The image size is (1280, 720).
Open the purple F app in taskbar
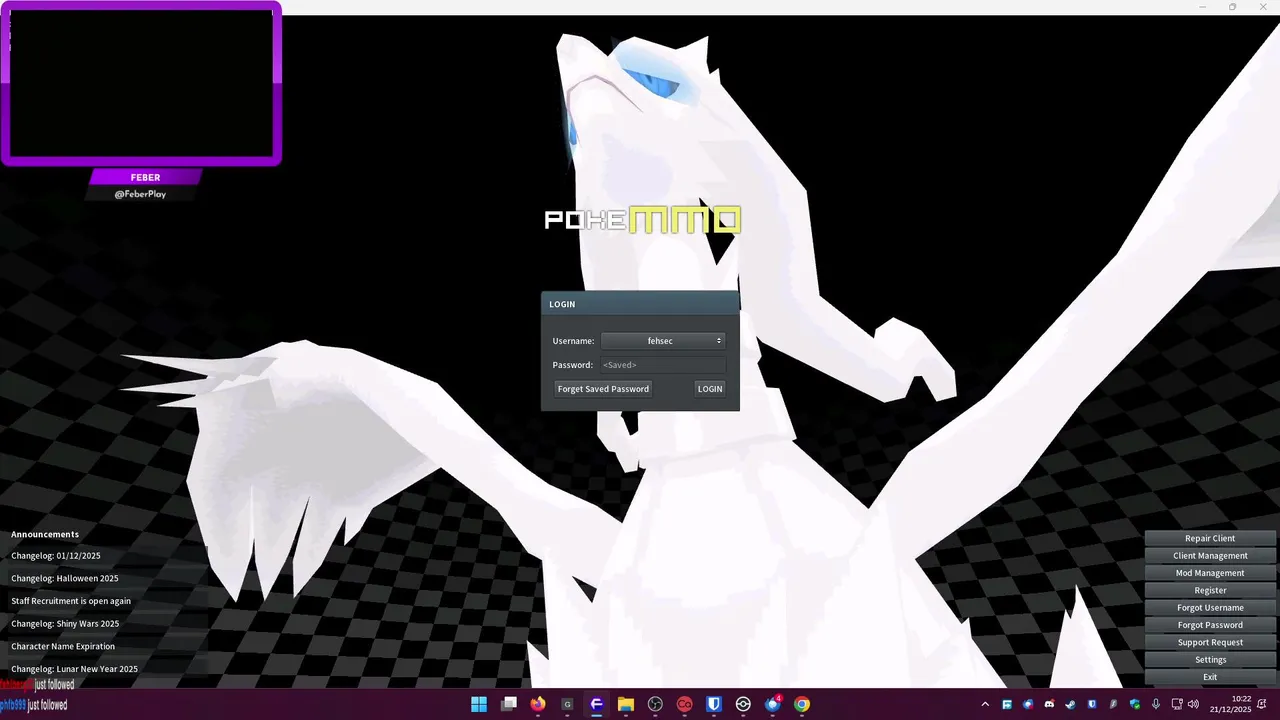[x=597, y=704]
